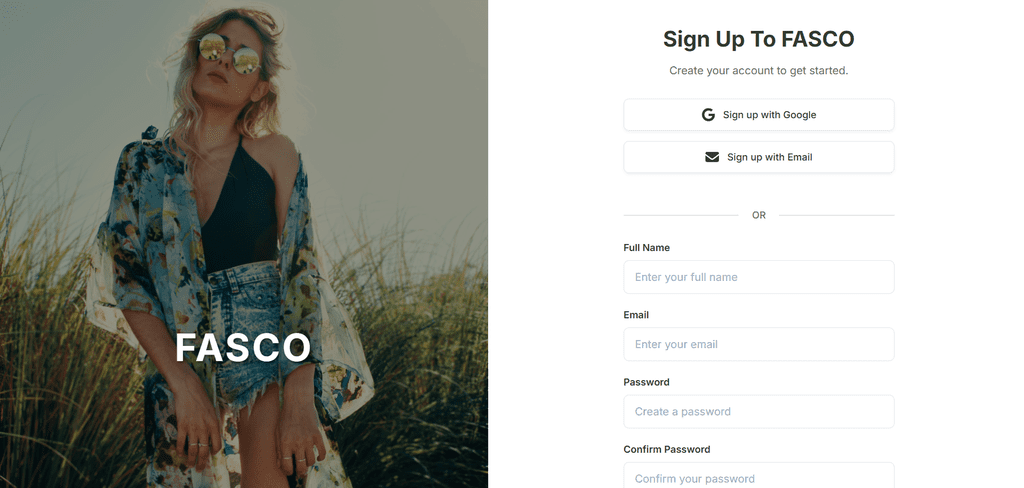Click the divider line left of OR
The width and height of the screenshot is (1024, 488).
click(x=681, y=215)
